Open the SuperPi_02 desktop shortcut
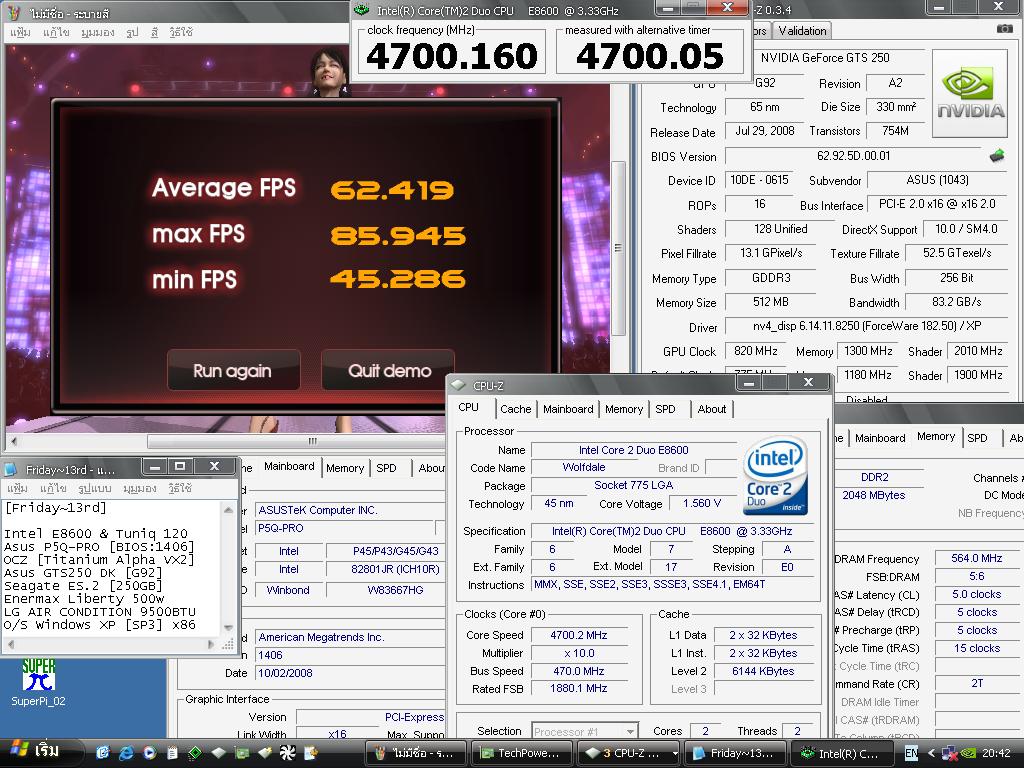The image size is (1024, 768). click(x=38, y=682)
